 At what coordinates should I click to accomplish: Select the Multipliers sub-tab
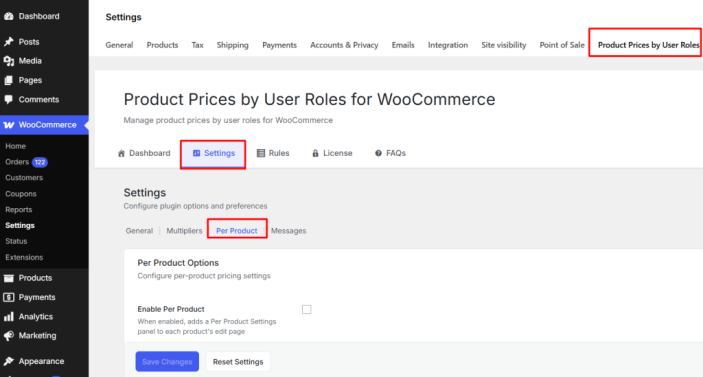[184, 231]
